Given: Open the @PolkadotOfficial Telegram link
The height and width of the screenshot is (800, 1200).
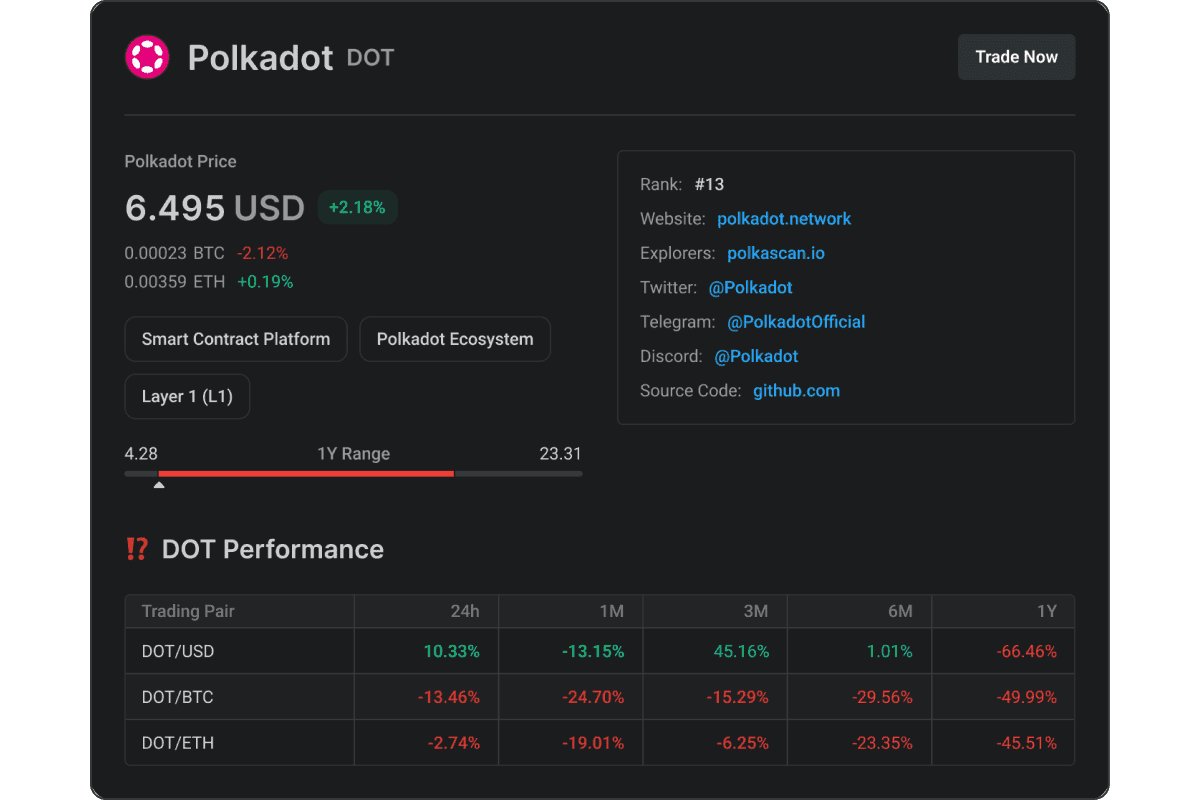Looking at the screenshot, I should (796, 322).
